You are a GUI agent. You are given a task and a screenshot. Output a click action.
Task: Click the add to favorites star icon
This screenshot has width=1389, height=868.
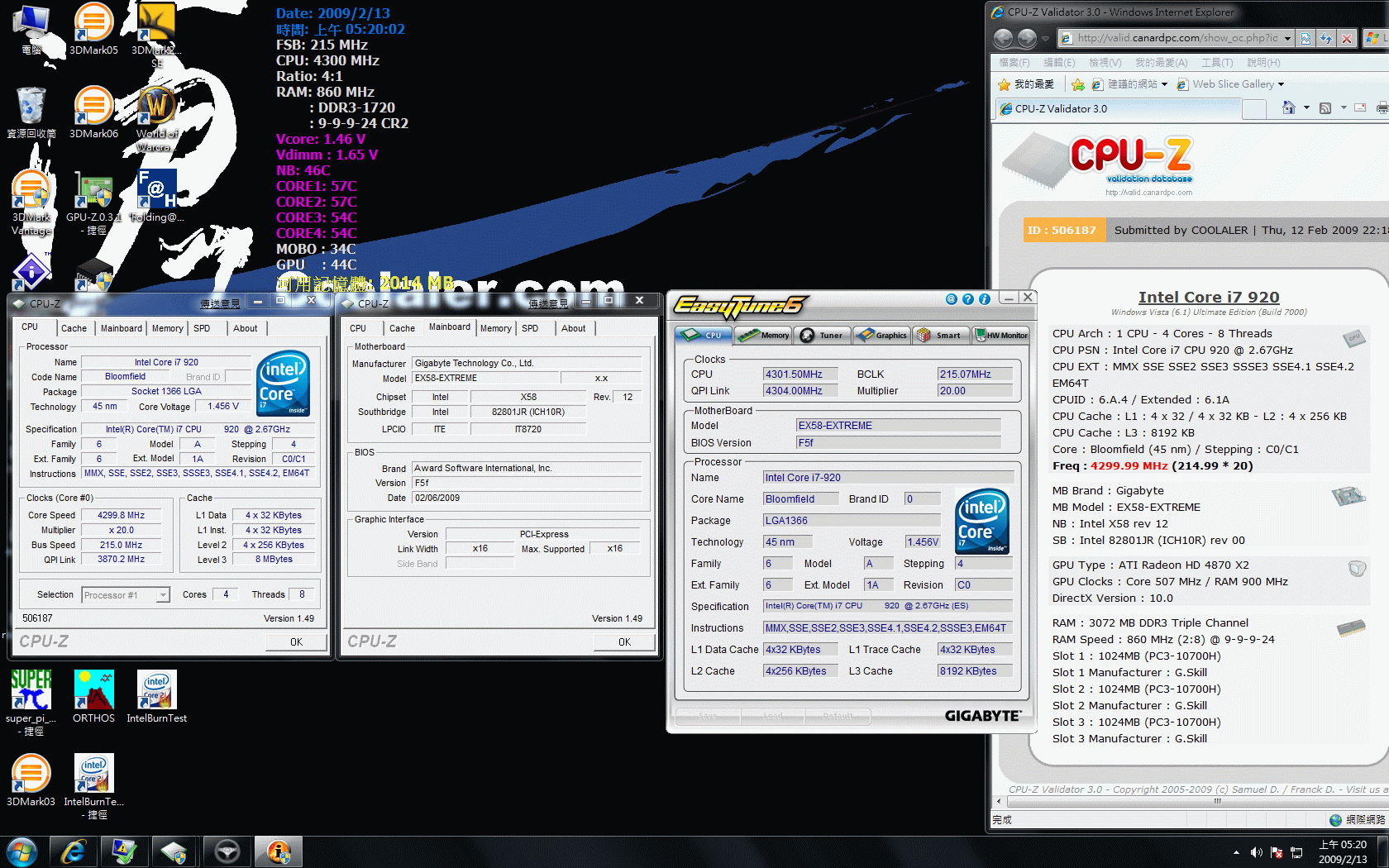[x=1077, y=84]
